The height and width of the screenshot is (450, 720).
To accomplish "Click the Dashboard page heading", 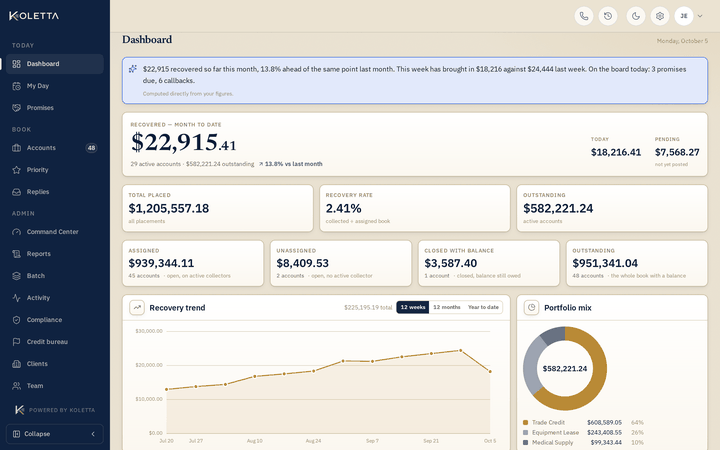I will pyautogui.click(x=147, y=40).
